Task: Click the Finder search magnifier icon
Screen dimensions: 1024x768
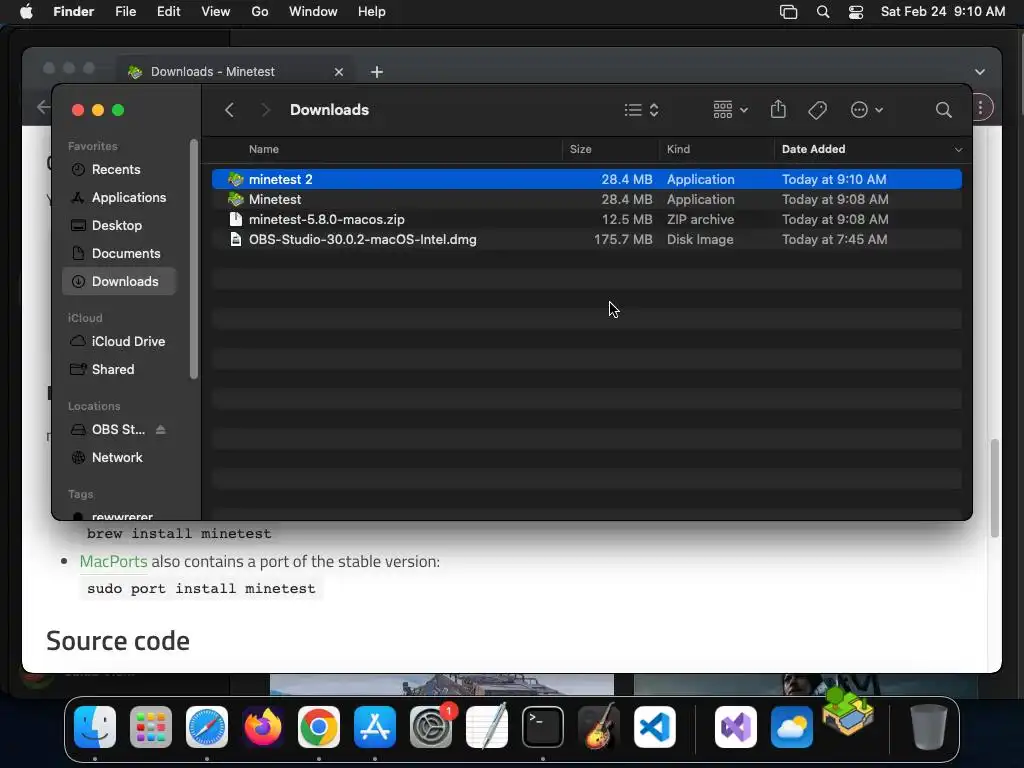Action: coord(943,110)
